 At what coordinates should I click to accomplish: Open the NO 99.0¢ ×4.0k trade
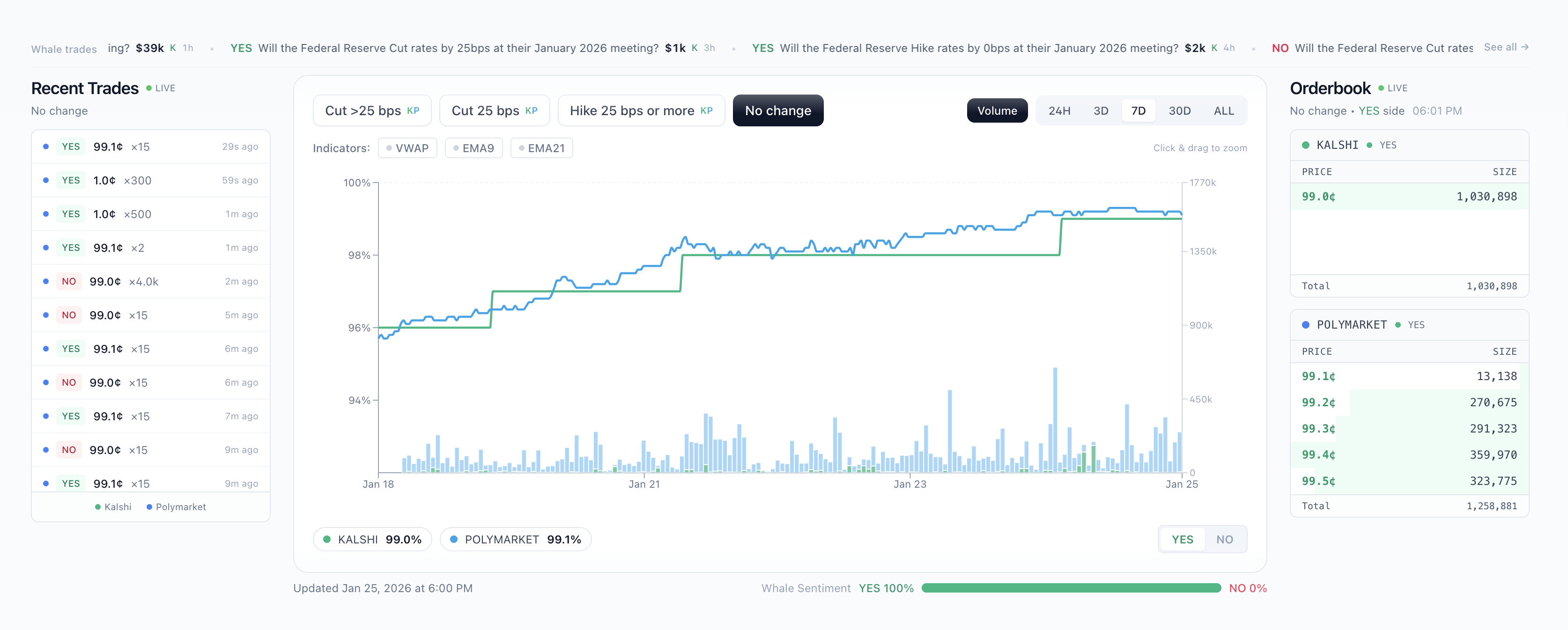click(150, 282)
